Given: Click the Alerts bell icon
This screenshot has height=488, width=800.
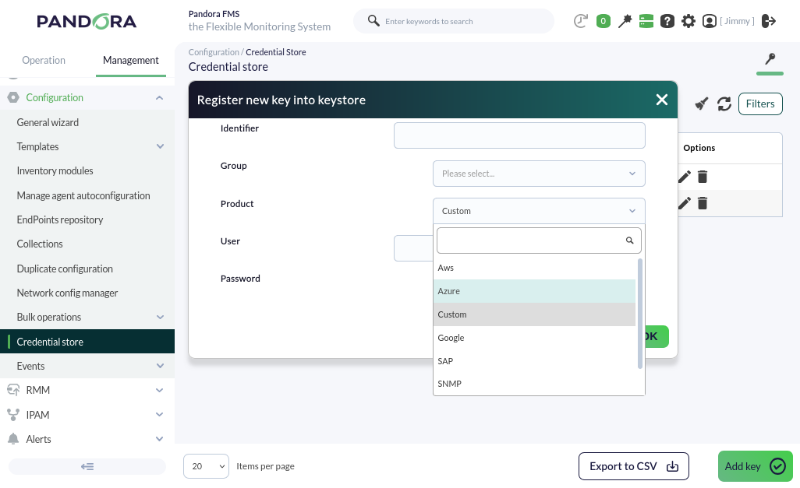Looking at the screenshot, I should pyautogui.click(x=13, y=439).
